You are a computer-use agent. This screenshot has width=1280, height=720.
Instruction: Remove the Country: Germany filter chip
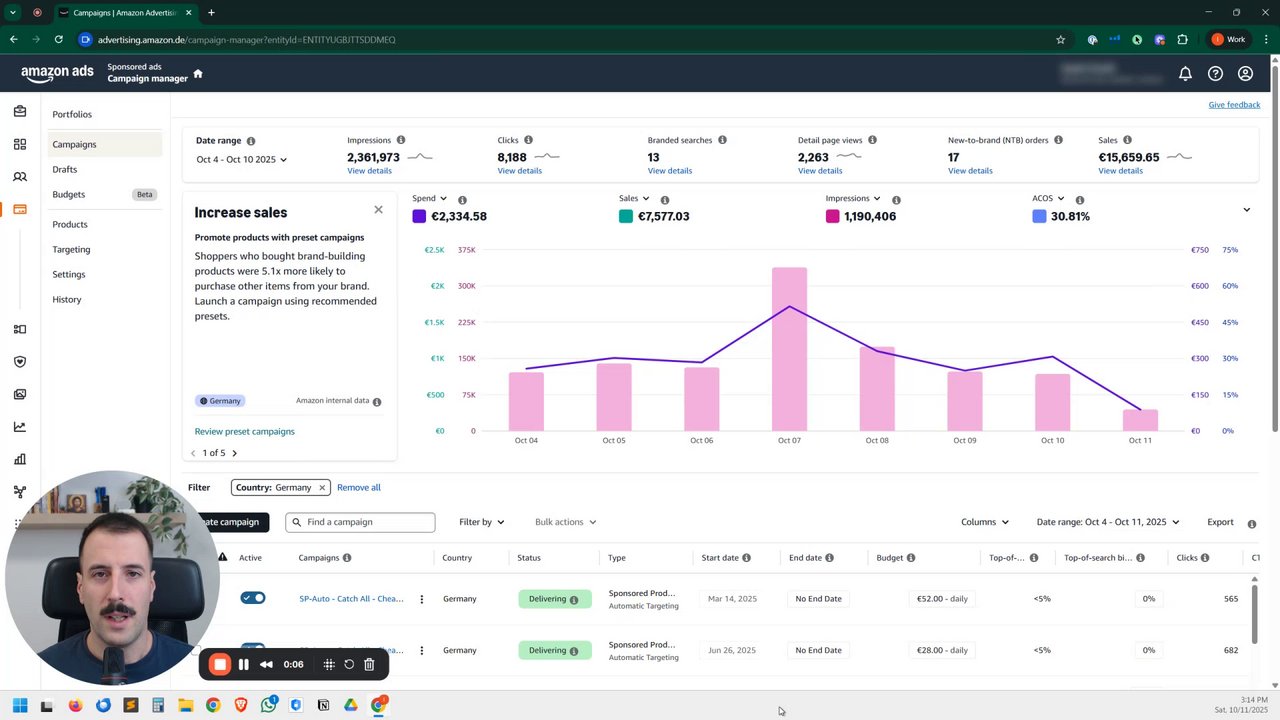pyautogui.click(x=322, y=487)
